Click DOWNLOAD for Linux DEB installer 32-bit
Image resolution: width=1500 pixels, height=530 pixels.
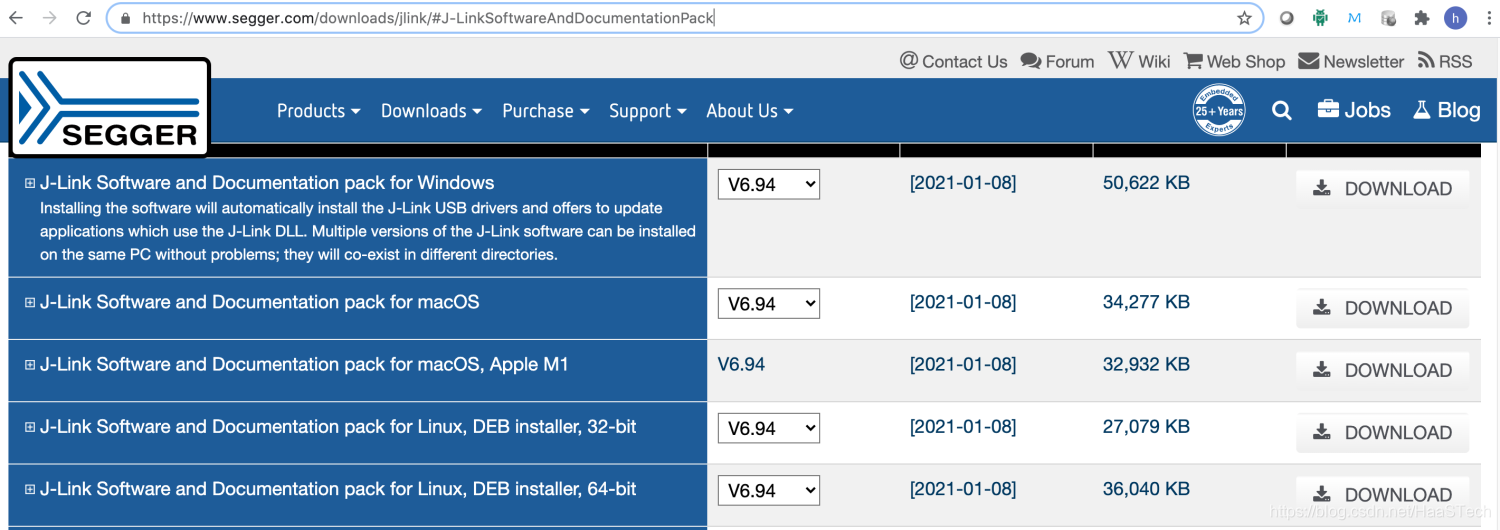[1383, 432]
